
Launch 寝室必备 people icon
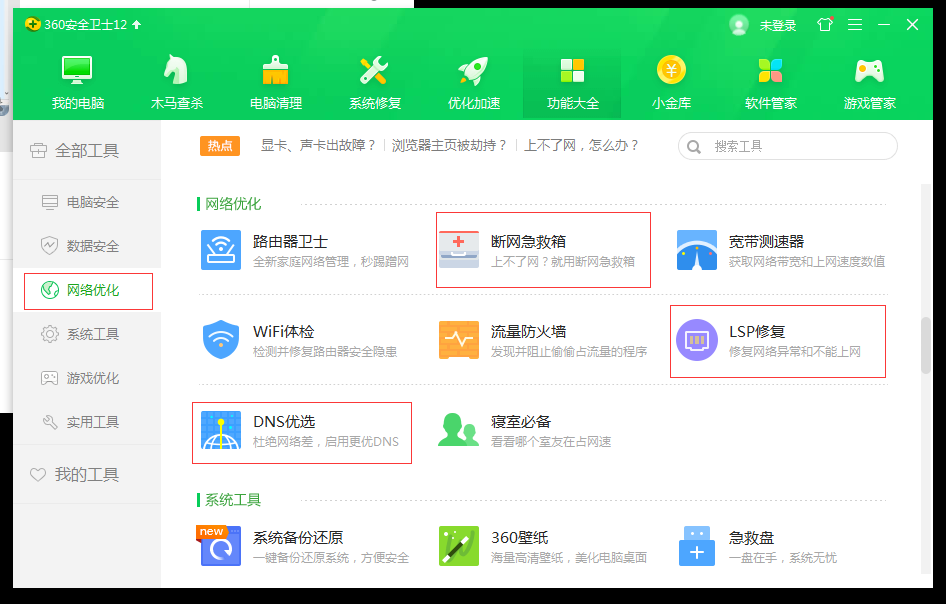[457, 429]
